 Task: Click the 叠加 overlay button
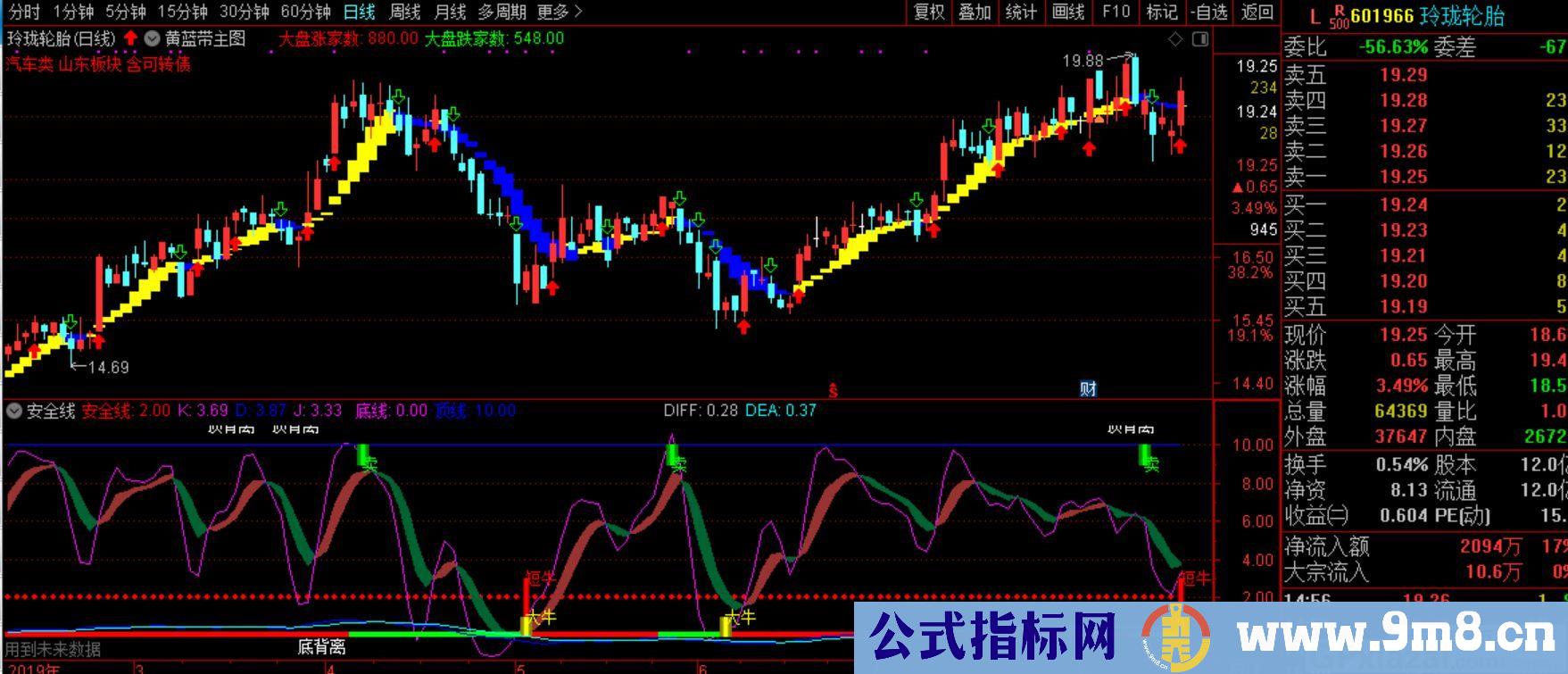pyautogui.click(x=975, y=12)
